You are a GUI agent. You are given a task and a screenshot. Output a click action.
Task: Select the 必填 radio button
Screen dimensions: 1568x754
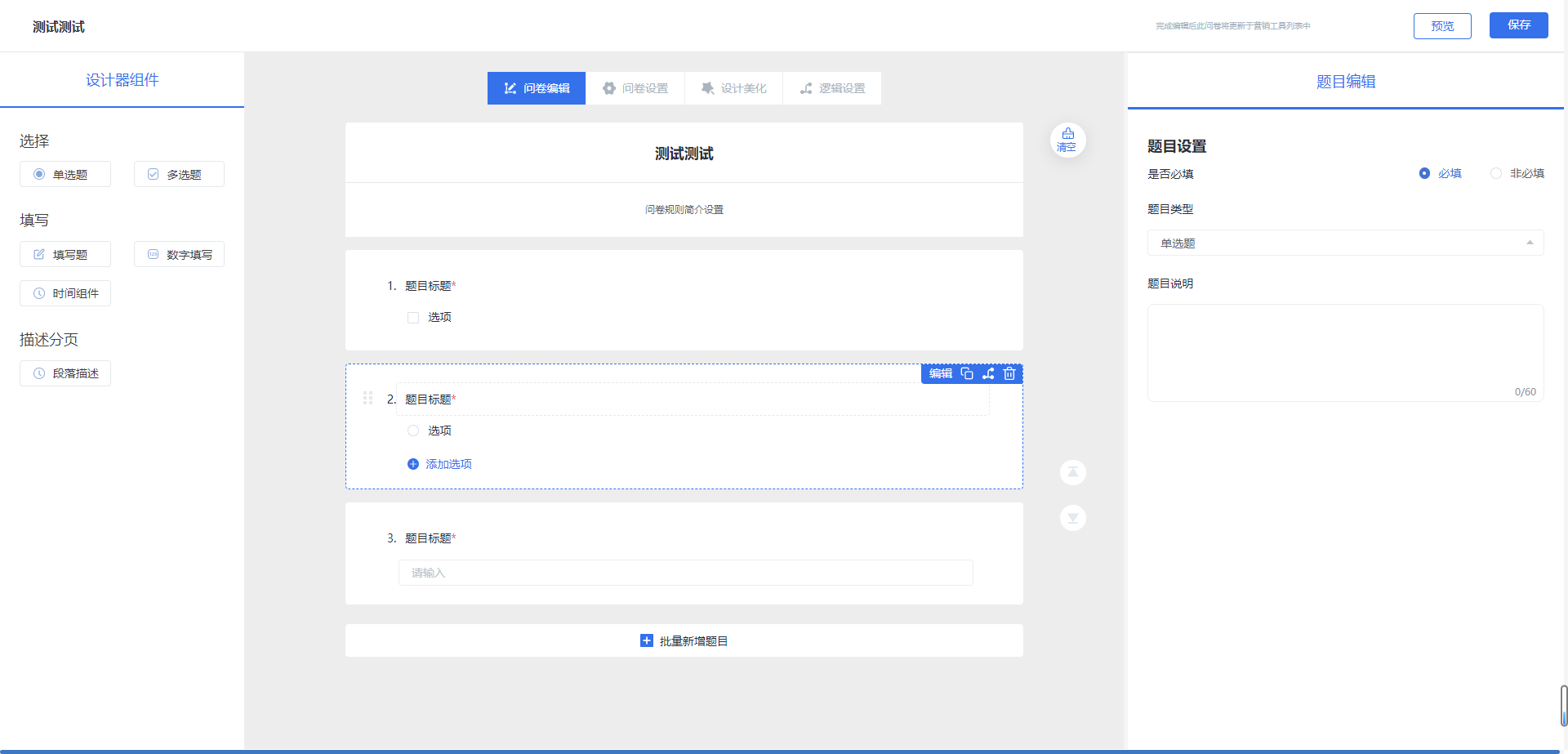pyautogui.click(x=1424, y=173)
